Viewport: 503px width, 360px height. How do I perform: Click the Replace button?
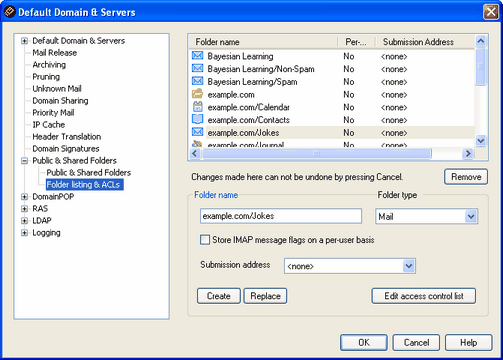click(265, 296)
